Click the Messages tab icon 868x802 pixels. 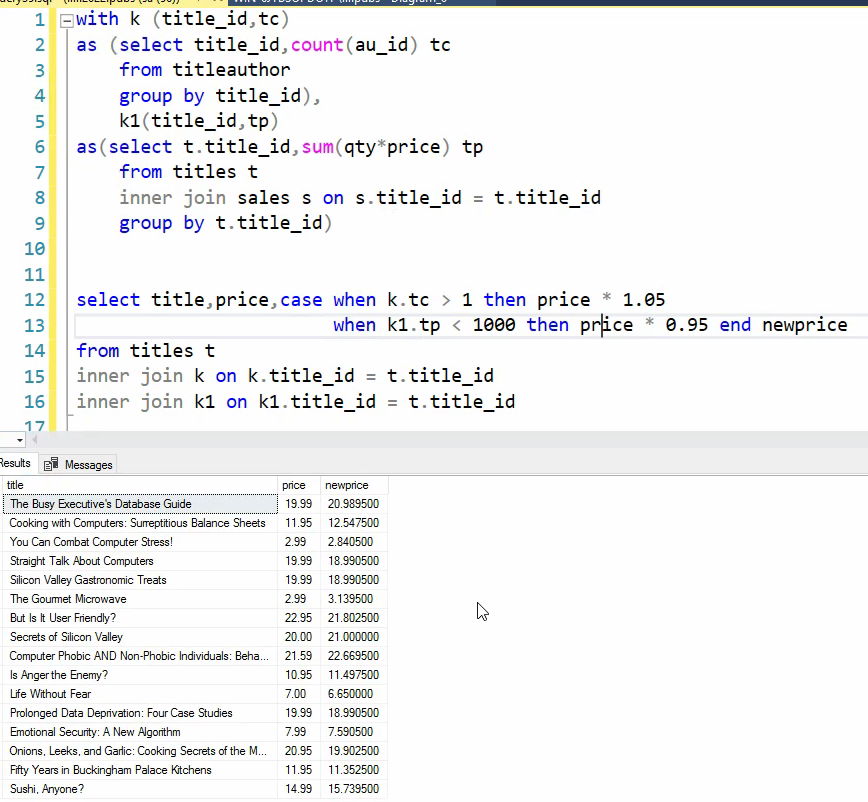[51, 464]
